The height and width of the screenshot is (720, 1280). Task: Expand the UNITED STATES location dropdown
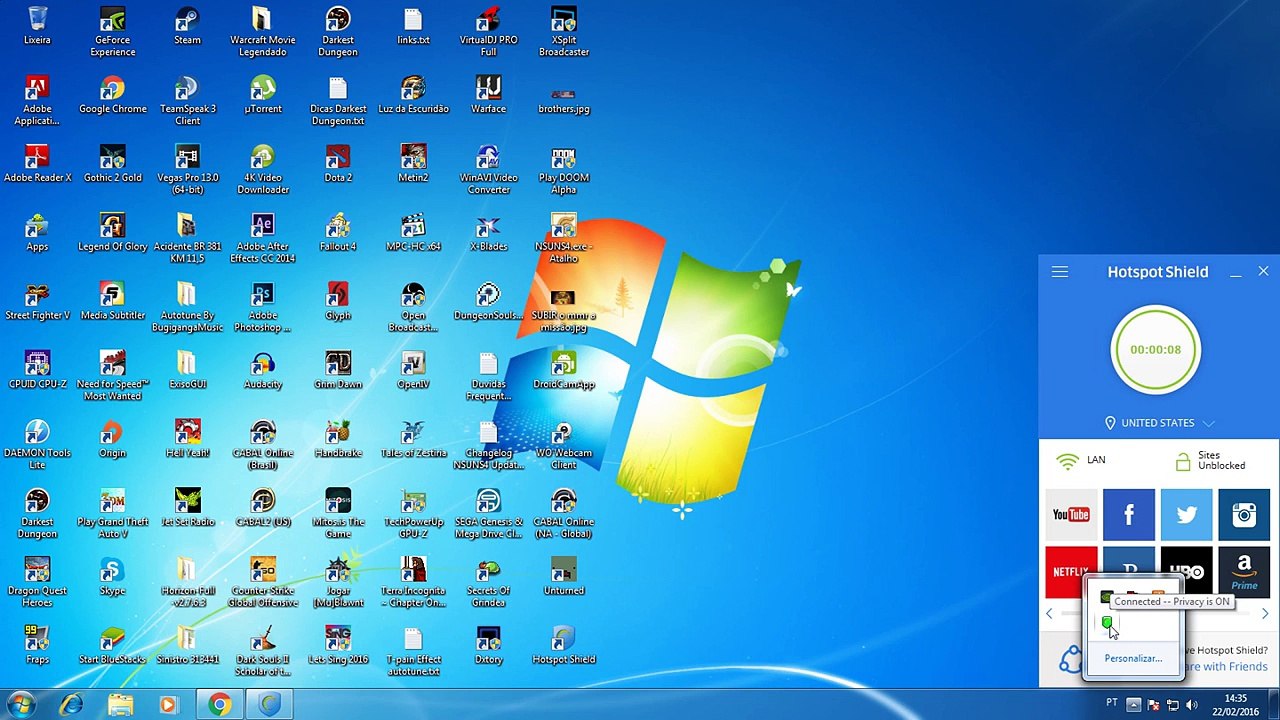click(x=1160, y=423)
